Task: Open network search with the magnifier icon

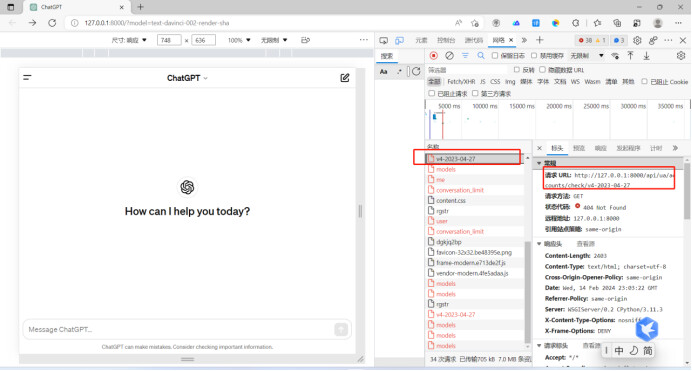Action: pos(481,56)
